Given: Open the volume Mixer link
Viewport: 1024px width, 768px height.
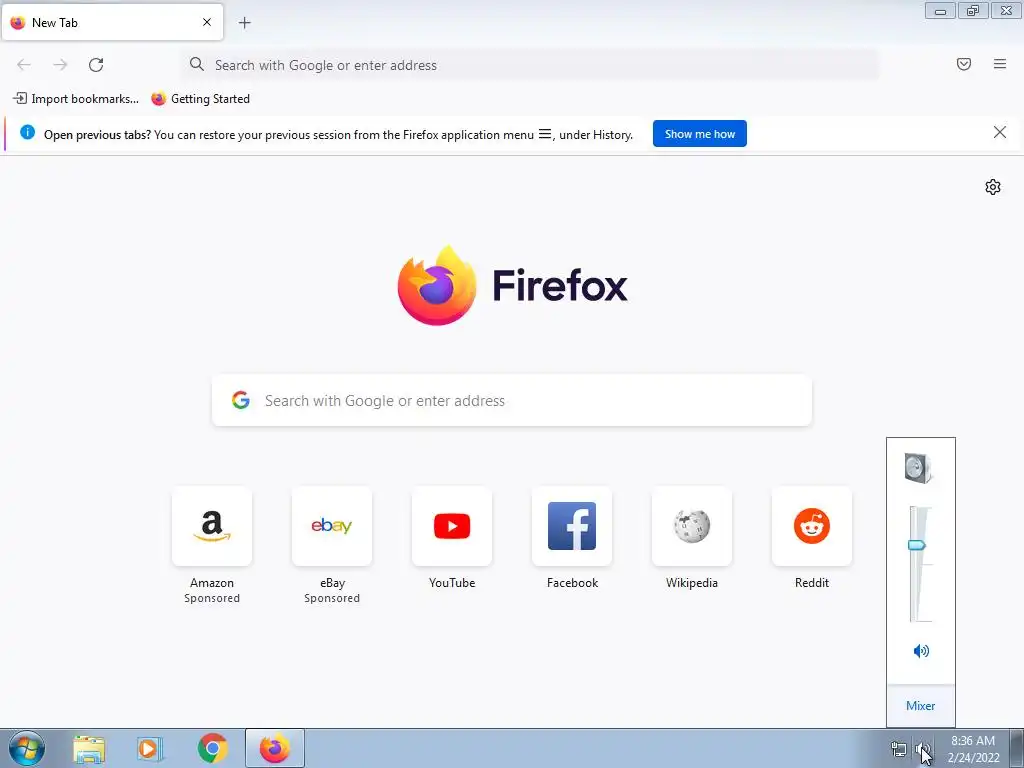Looking at the screenshot, I should point(920,705).
